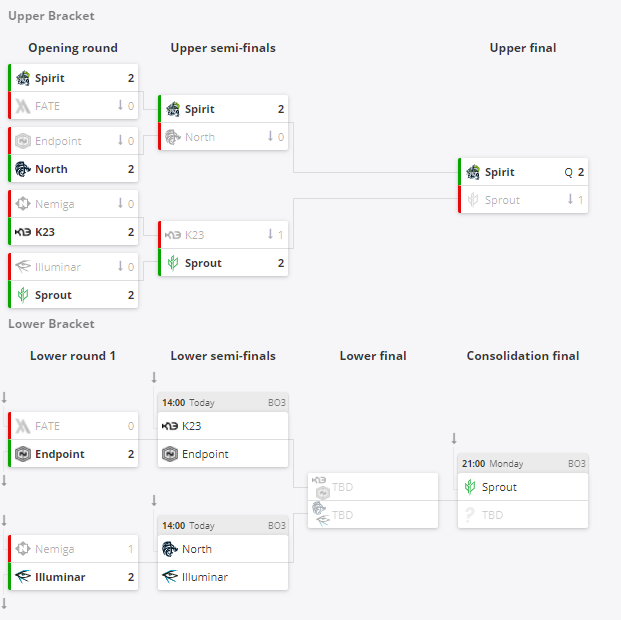Click the FATE logo in Opening round
The height and width of the screenshot is (620, 621).
[x=22, y=106]
